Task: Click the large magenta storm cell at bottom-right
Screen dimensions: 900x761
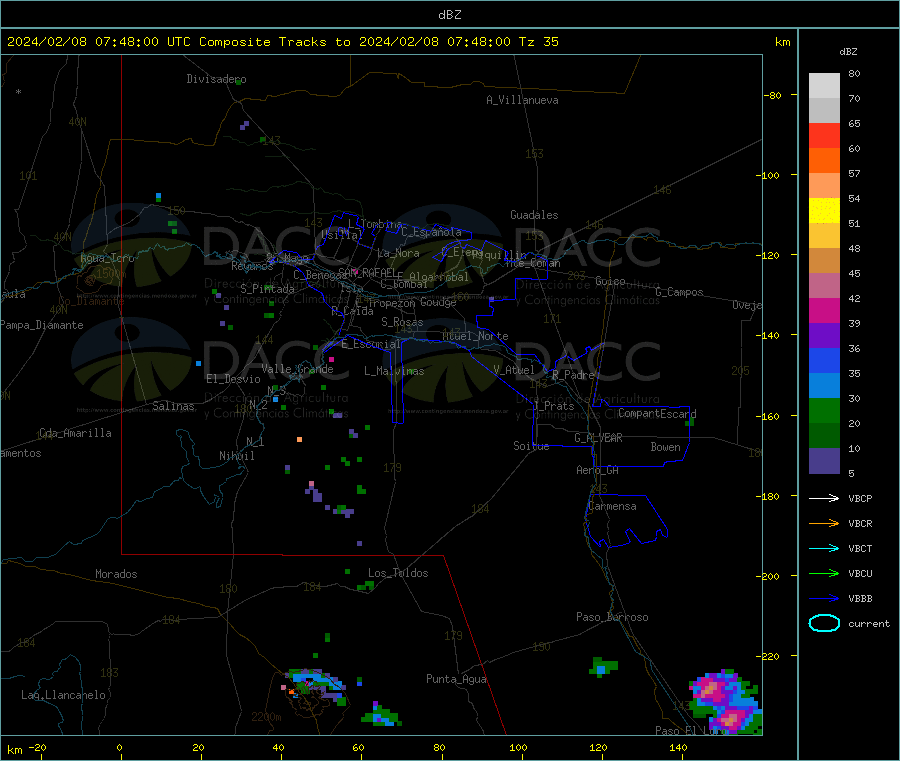Action: 726,702
